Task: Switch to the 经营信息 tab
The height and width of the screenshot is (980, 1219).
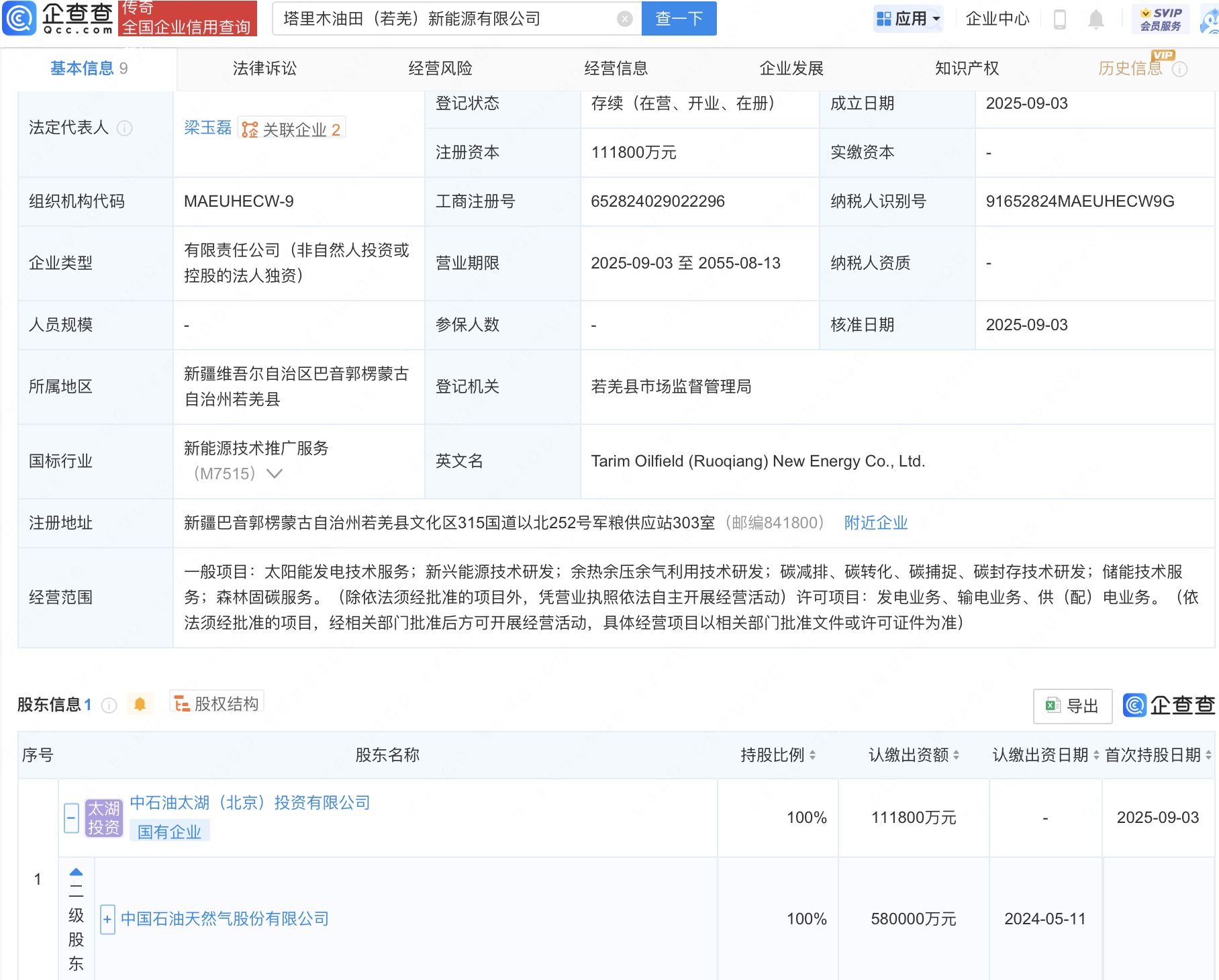Action: coord(616,68)
